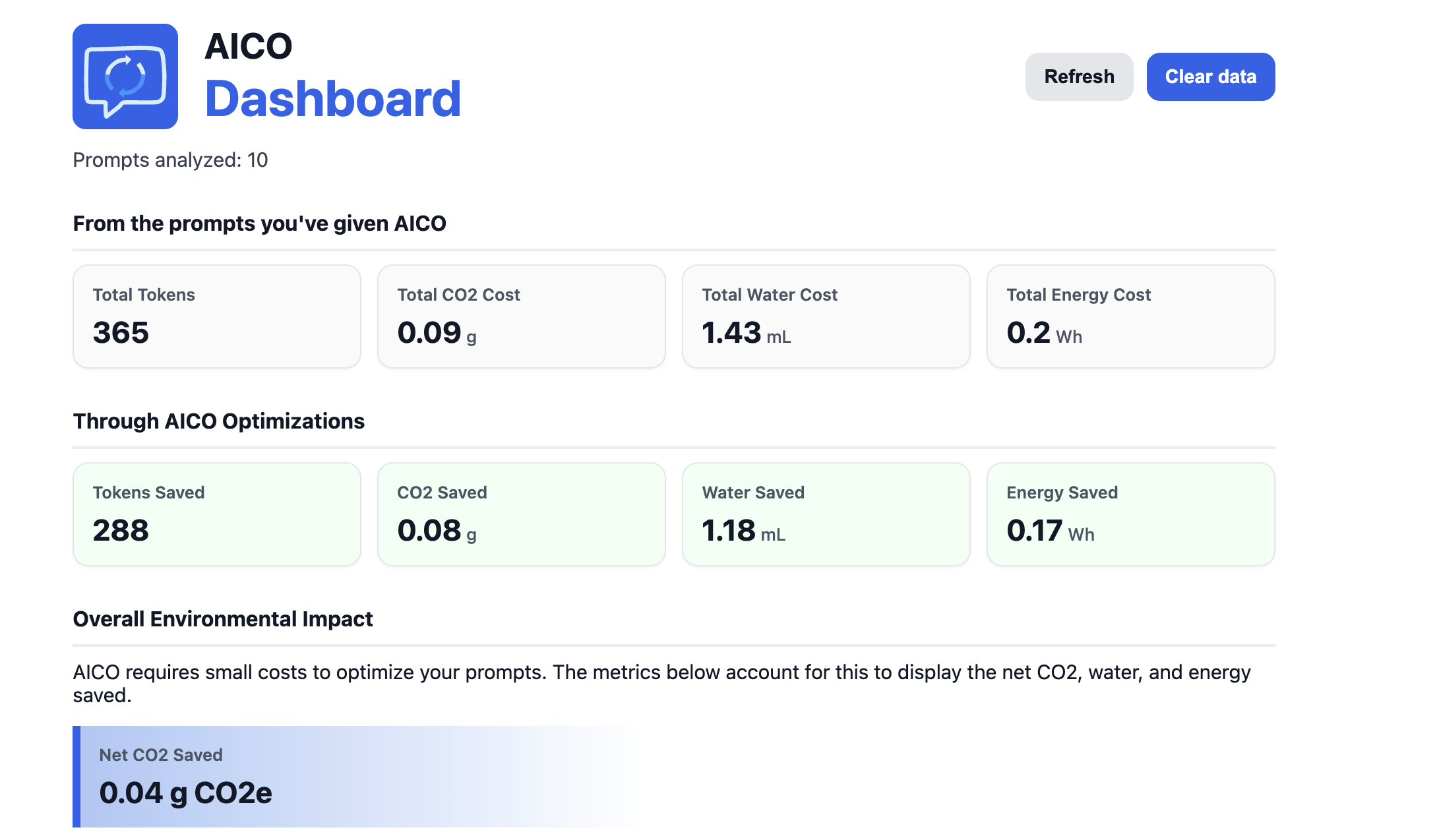This screenshot has width=1435, height=840.
Task: Click the Clear data button
Action: point(1210,76)
